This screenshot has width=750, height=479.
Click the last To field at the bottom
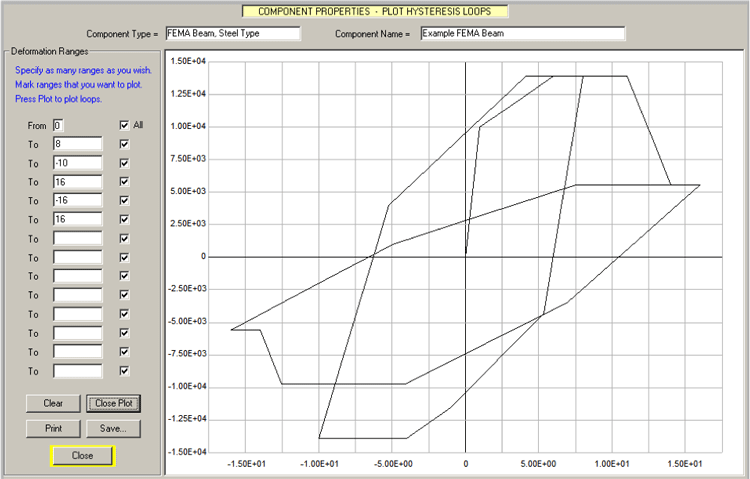(77, 371)
